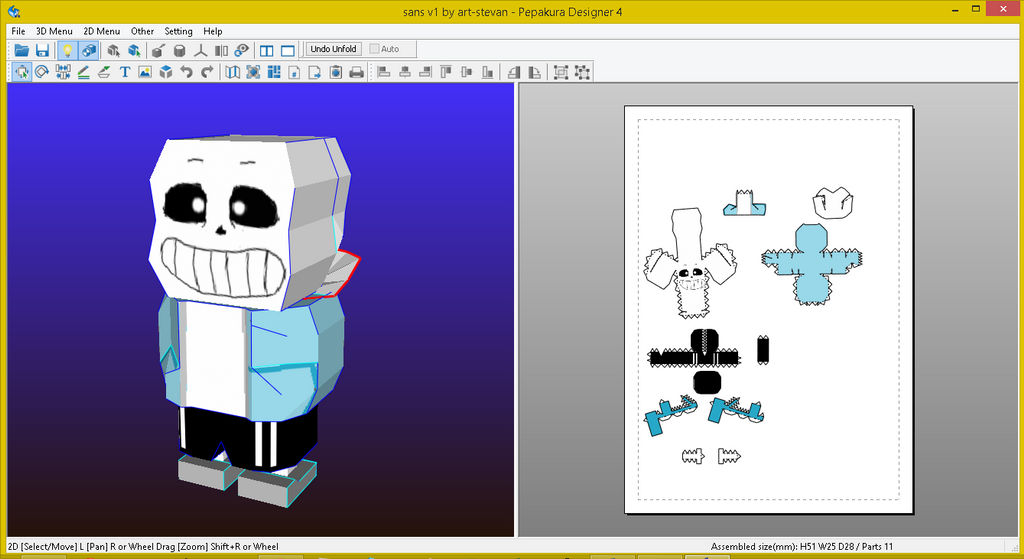Click the align bottom icon
This screenshot has height=559, width=1024.
(x=487, y=72)
